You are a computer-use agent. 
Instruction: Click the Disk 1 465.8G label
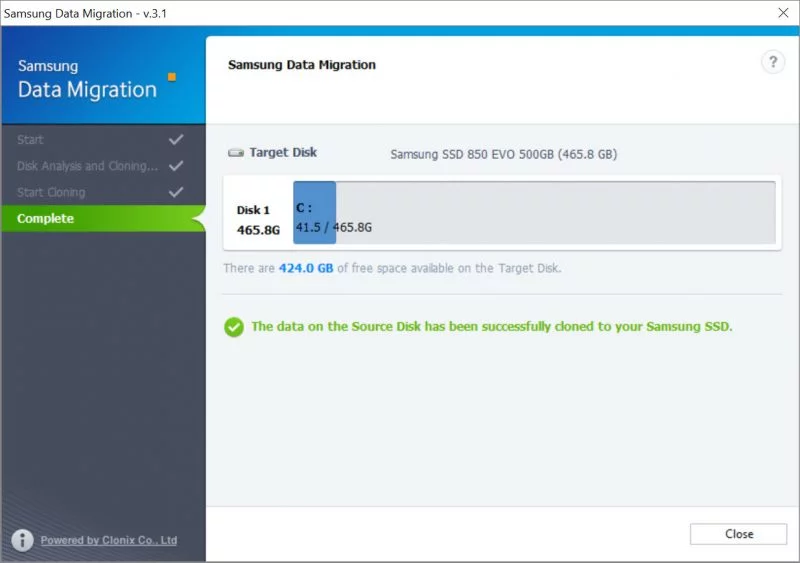click(x=257, y=220)
